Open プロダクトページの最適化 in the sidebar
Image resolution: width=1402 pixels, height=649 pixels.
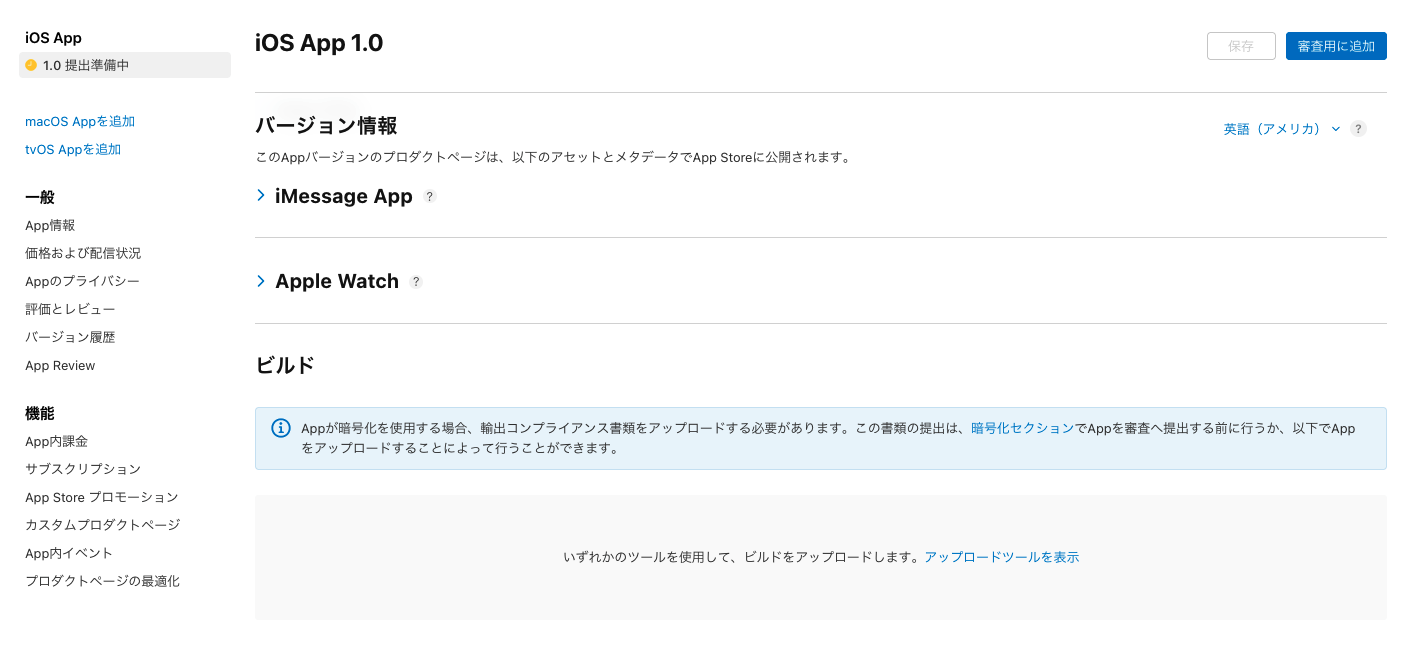coord(102,581)
